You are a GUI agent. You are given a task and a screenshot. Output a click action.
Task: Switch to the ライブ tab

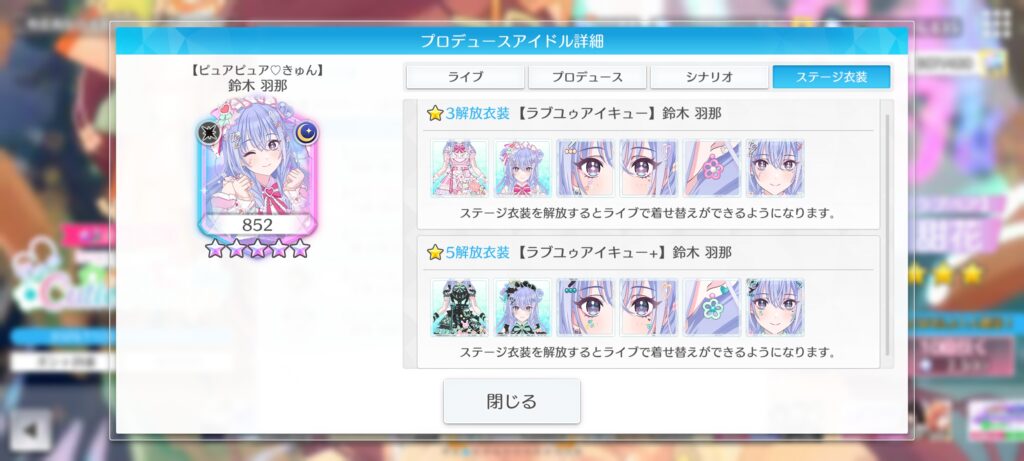point(465,77)
